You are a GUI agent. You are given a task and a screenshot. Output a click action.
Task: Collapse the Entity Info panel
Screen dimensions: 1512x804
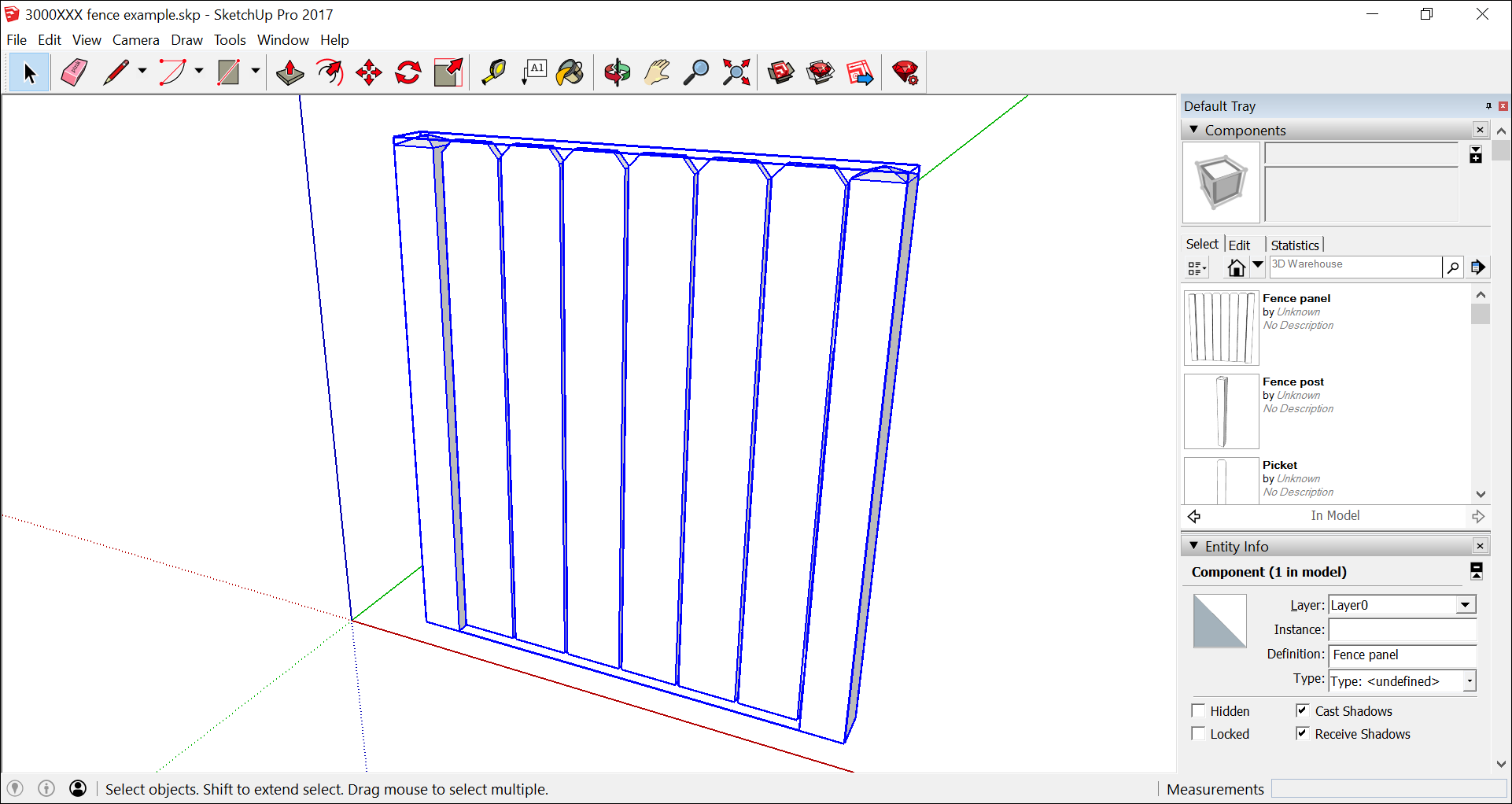tap(1194, 546)
